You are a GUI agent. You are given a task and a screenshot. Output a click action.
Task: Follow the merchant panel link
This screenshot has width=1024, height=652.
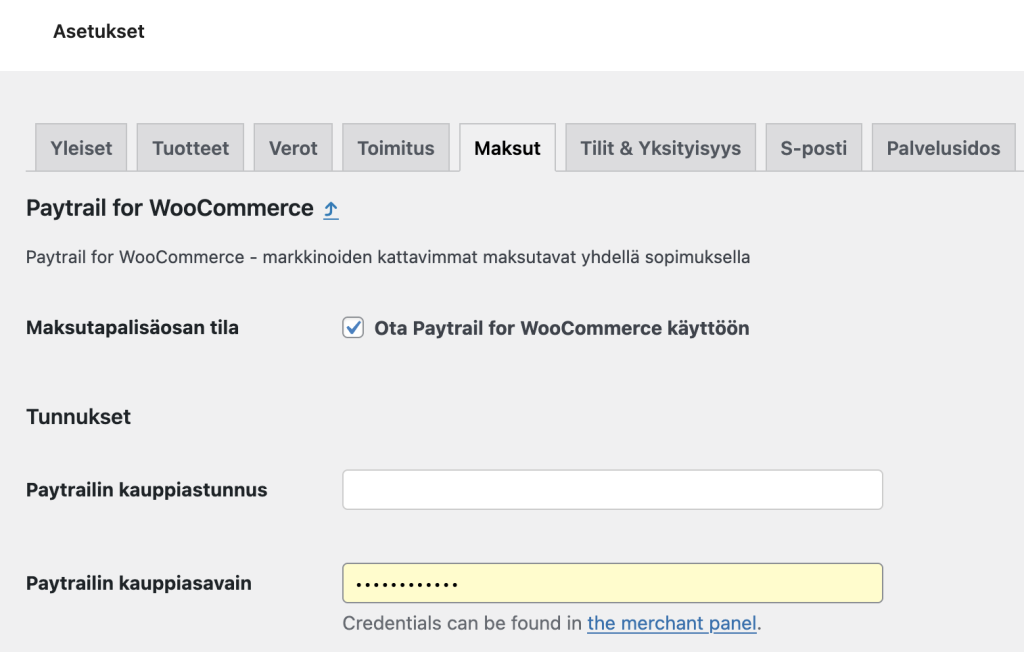click(x=672, y=623)
